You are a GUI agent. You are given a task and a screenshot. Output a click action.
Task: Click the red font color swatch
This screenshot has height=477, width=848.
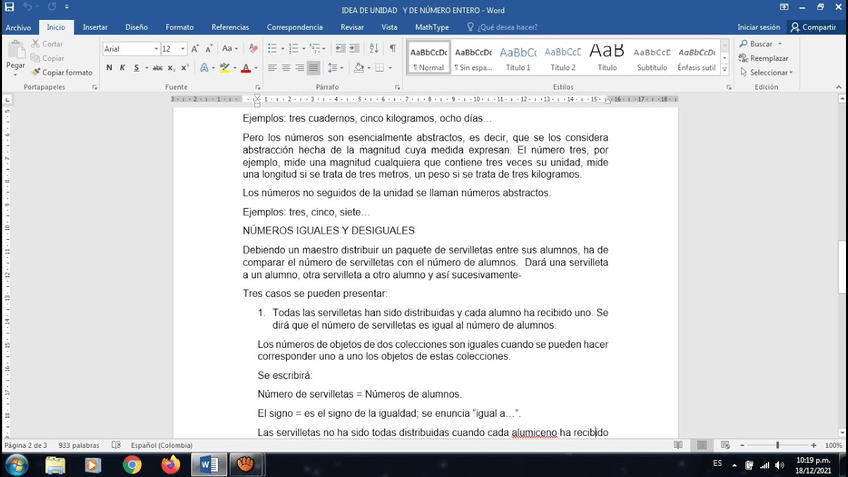pos(246,68)
